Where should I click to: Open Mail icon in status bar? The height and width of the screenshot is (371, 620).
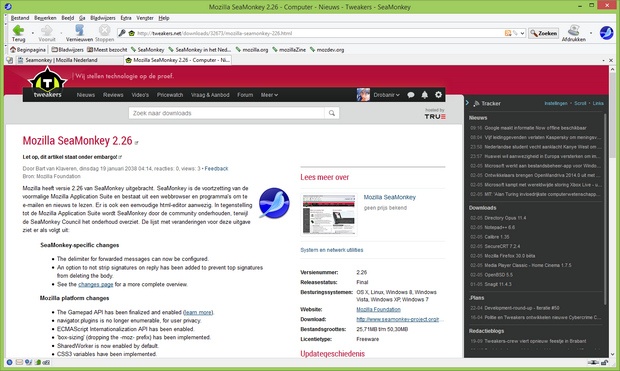(19, 362)
